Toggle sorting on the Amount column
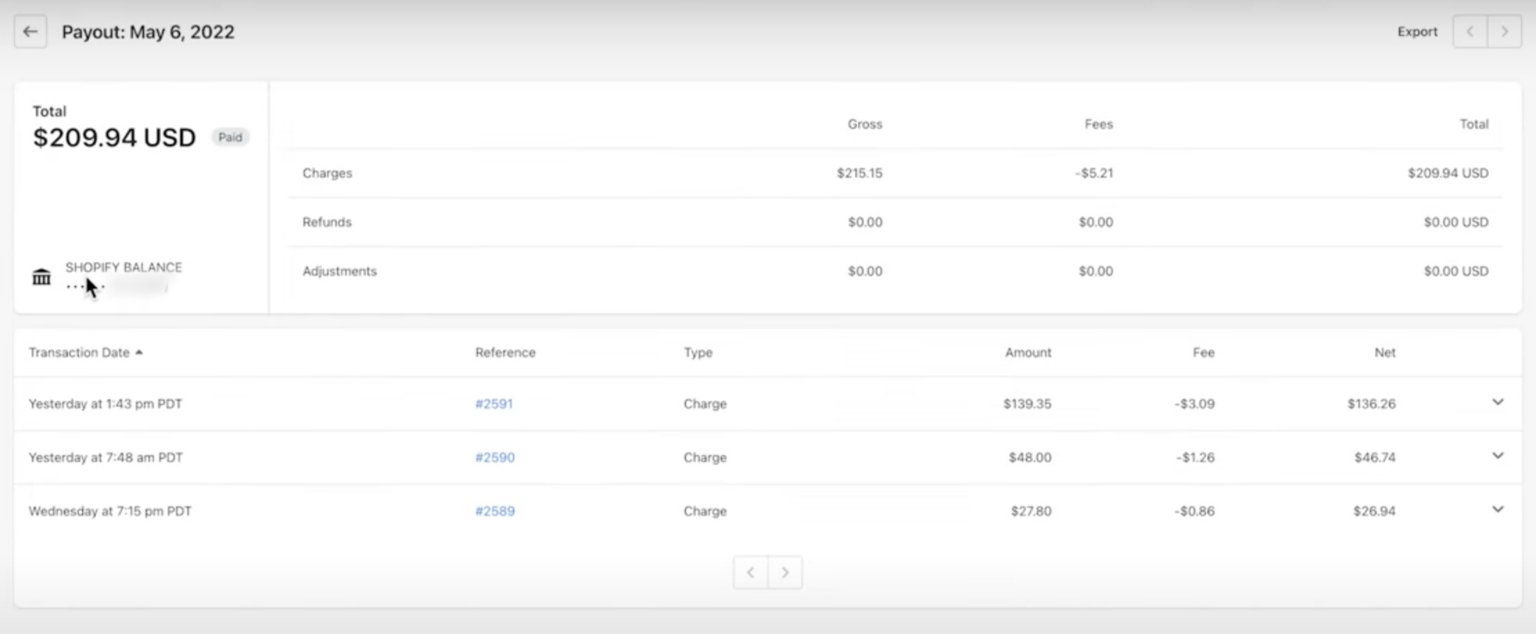Screen dimensions: 1536x634 coord(1028,352)
